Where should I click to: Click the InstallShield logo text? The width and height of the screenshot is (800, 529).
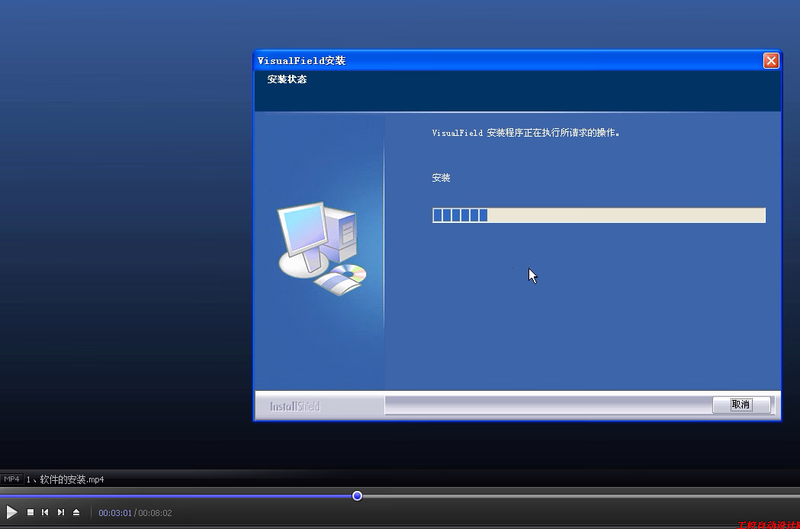coord(294,407)
